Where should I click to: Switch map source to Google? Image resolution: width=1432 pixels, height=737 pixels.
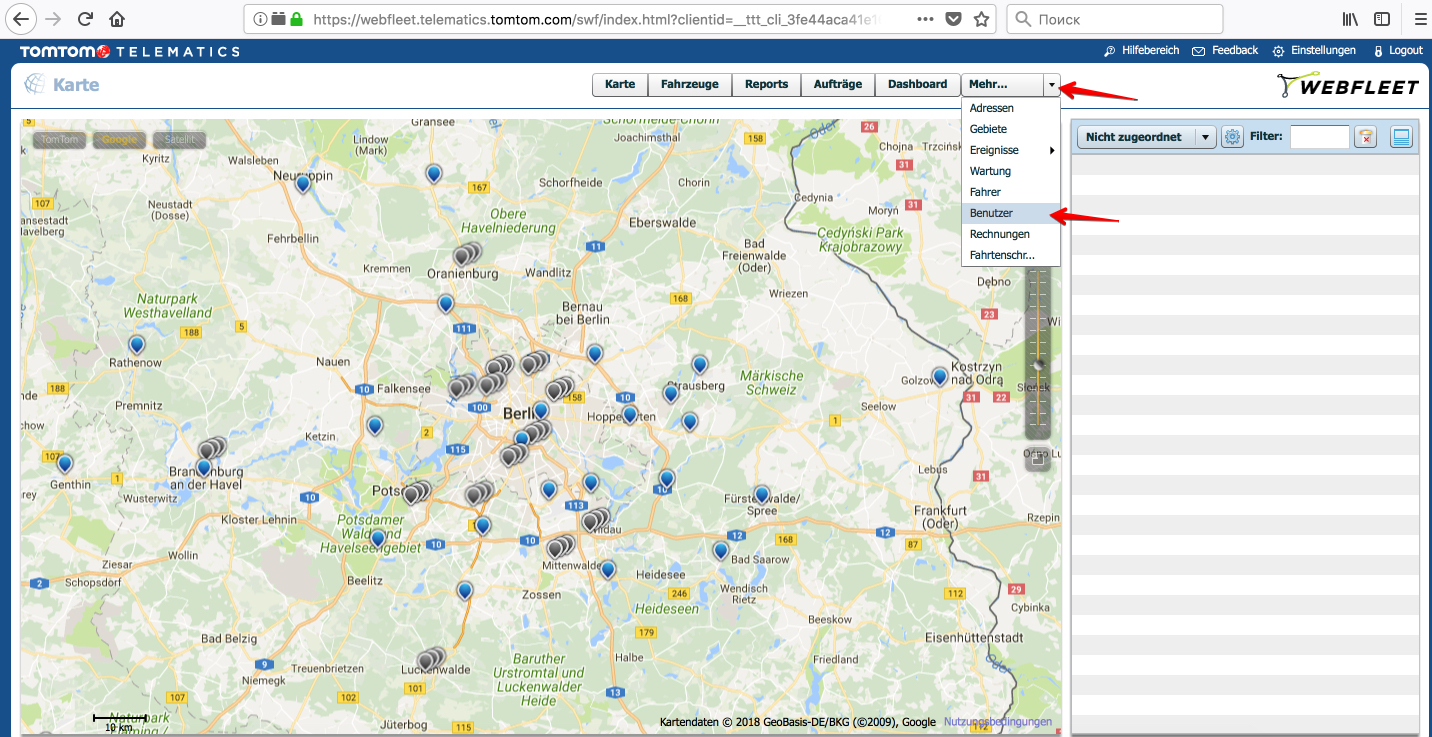click(119, 140)
